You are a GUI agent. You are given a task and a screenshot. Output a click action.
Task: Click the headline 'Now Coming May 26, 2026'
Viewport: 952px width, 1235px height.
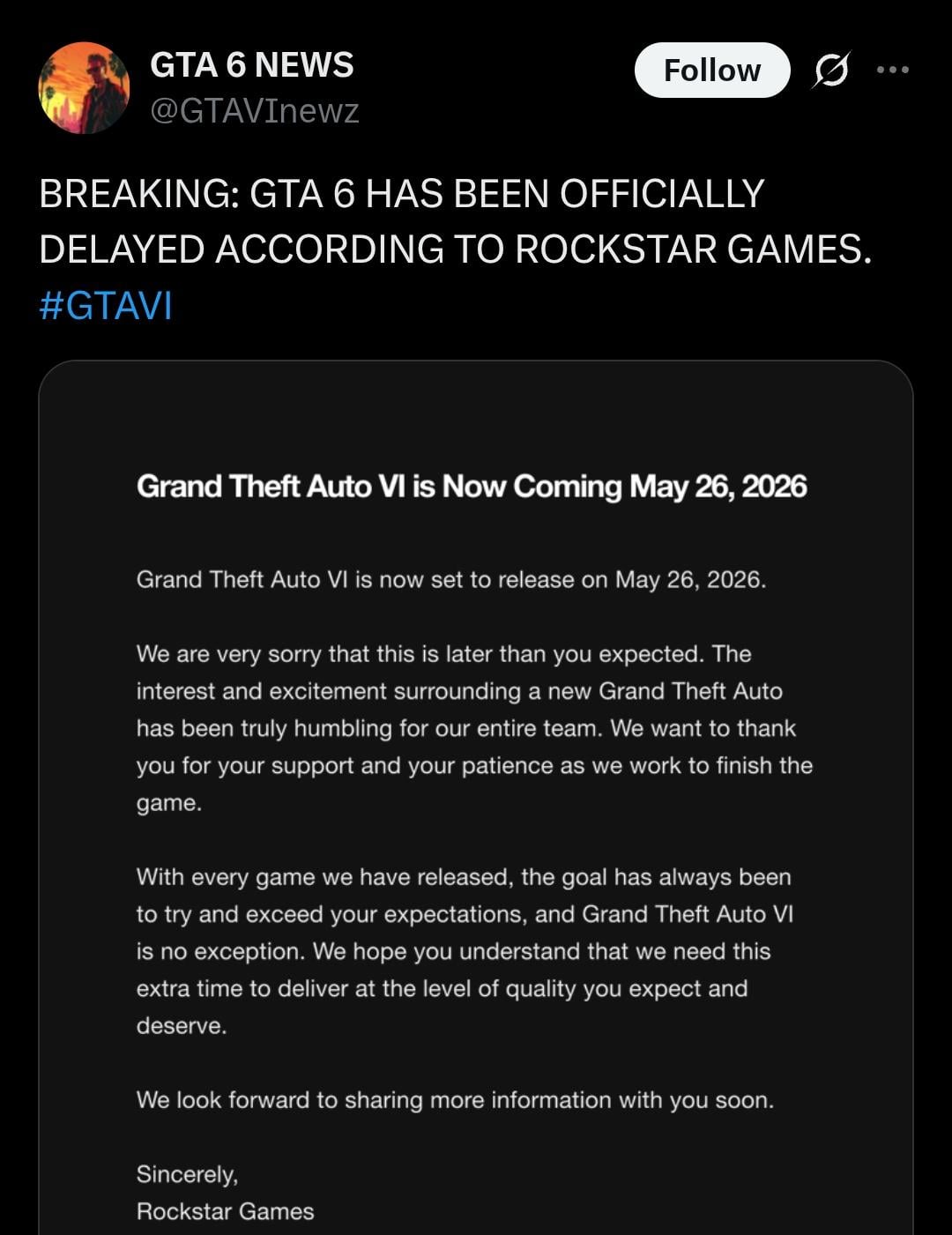[x=625, y=487]
